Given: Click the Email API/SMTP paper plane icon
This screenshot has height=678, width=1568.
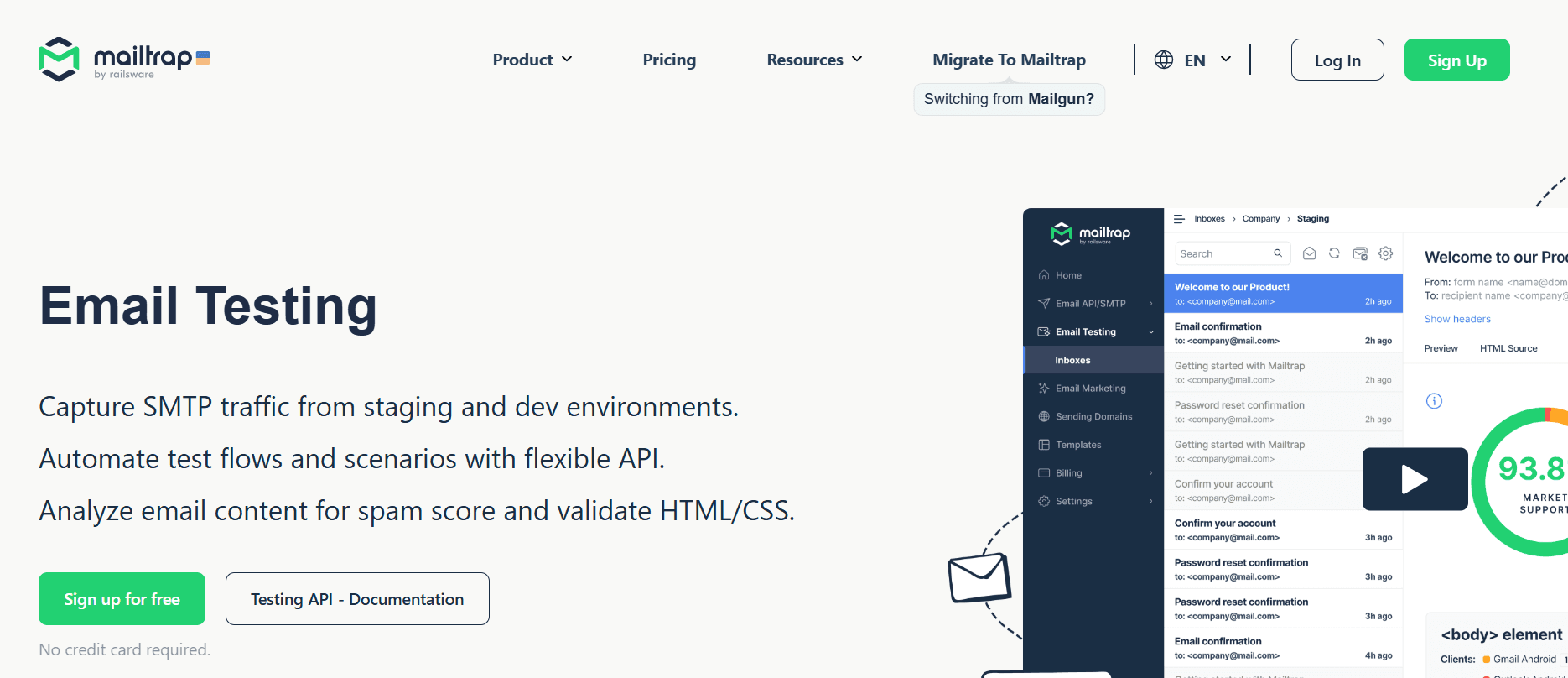Looking at the screenshot, I should click(1044, 304).
